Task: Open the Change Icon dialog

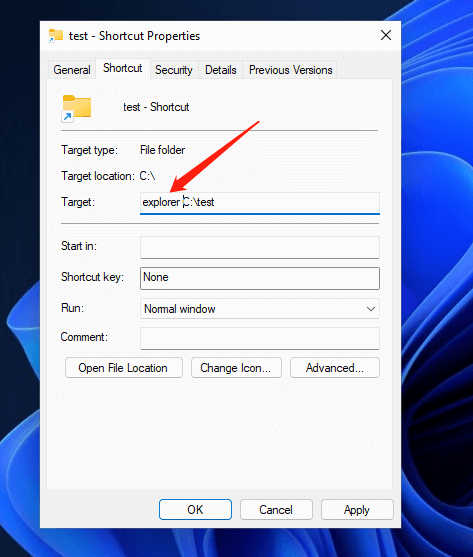Action: point(236,368)
